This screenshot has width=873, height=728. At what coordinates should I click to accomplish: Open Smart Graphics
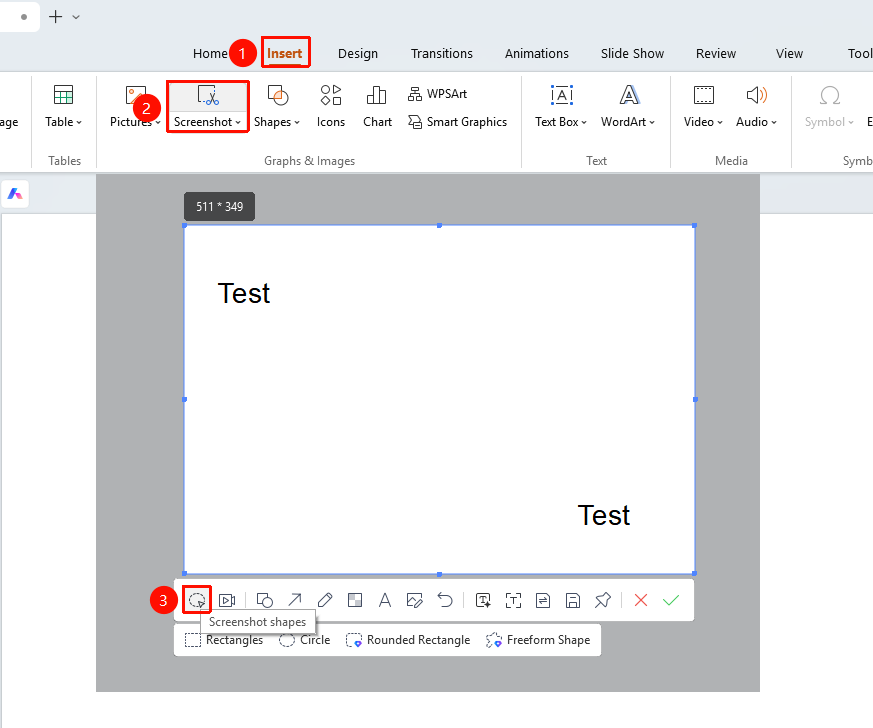[x=457, y=122]
